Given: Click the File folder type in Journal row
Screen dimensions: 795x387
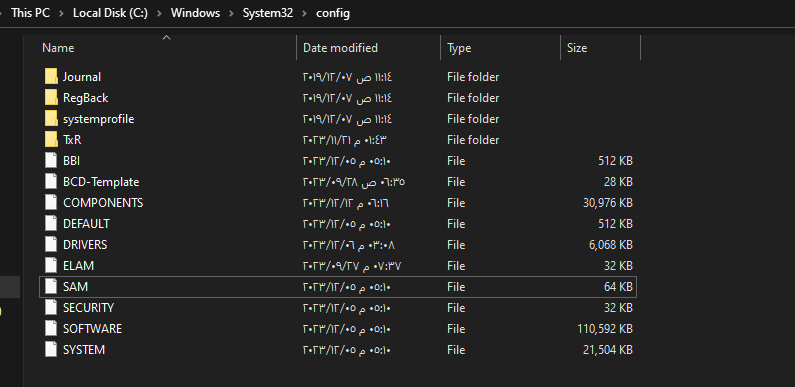Looking at the screenshot, I should click(x=473, y=77).
